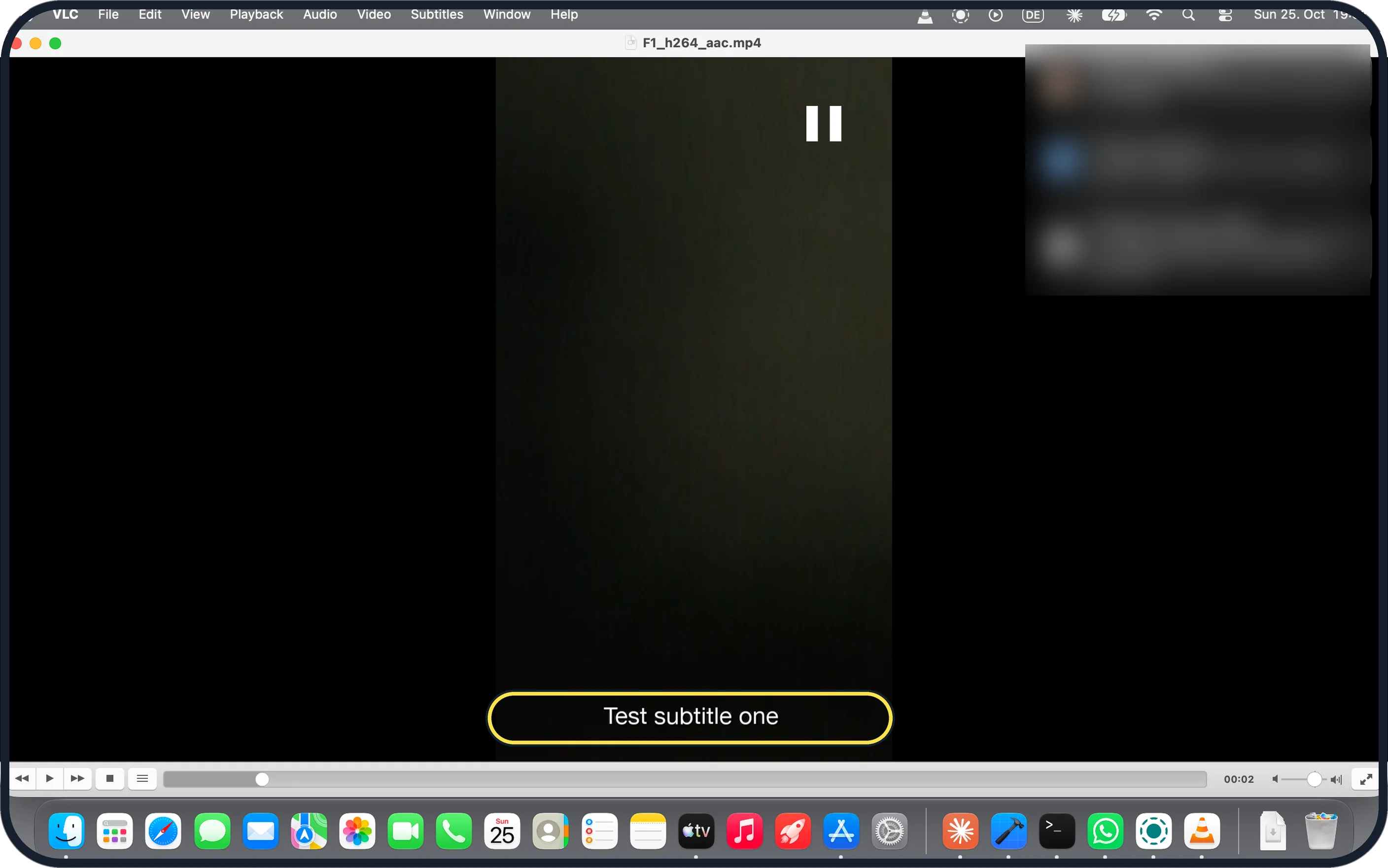Open Music app from the Dock
Screen dimensions: 1388x868
click(744, 831)
